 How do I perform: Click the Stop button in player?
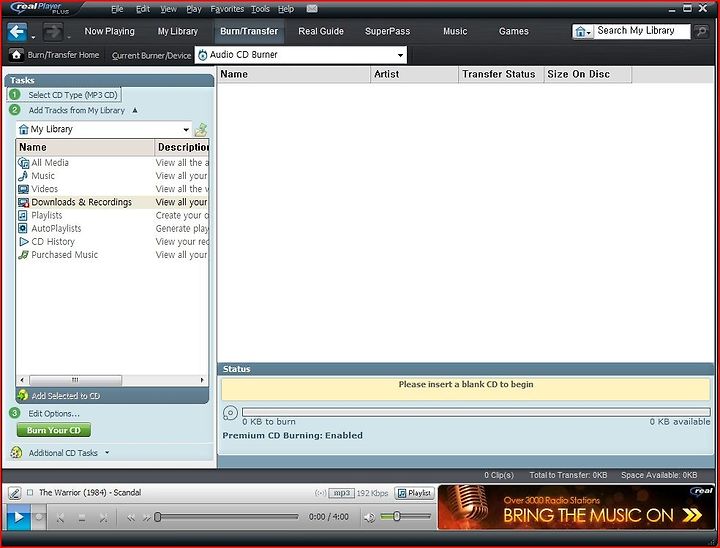tap(82, 518)
